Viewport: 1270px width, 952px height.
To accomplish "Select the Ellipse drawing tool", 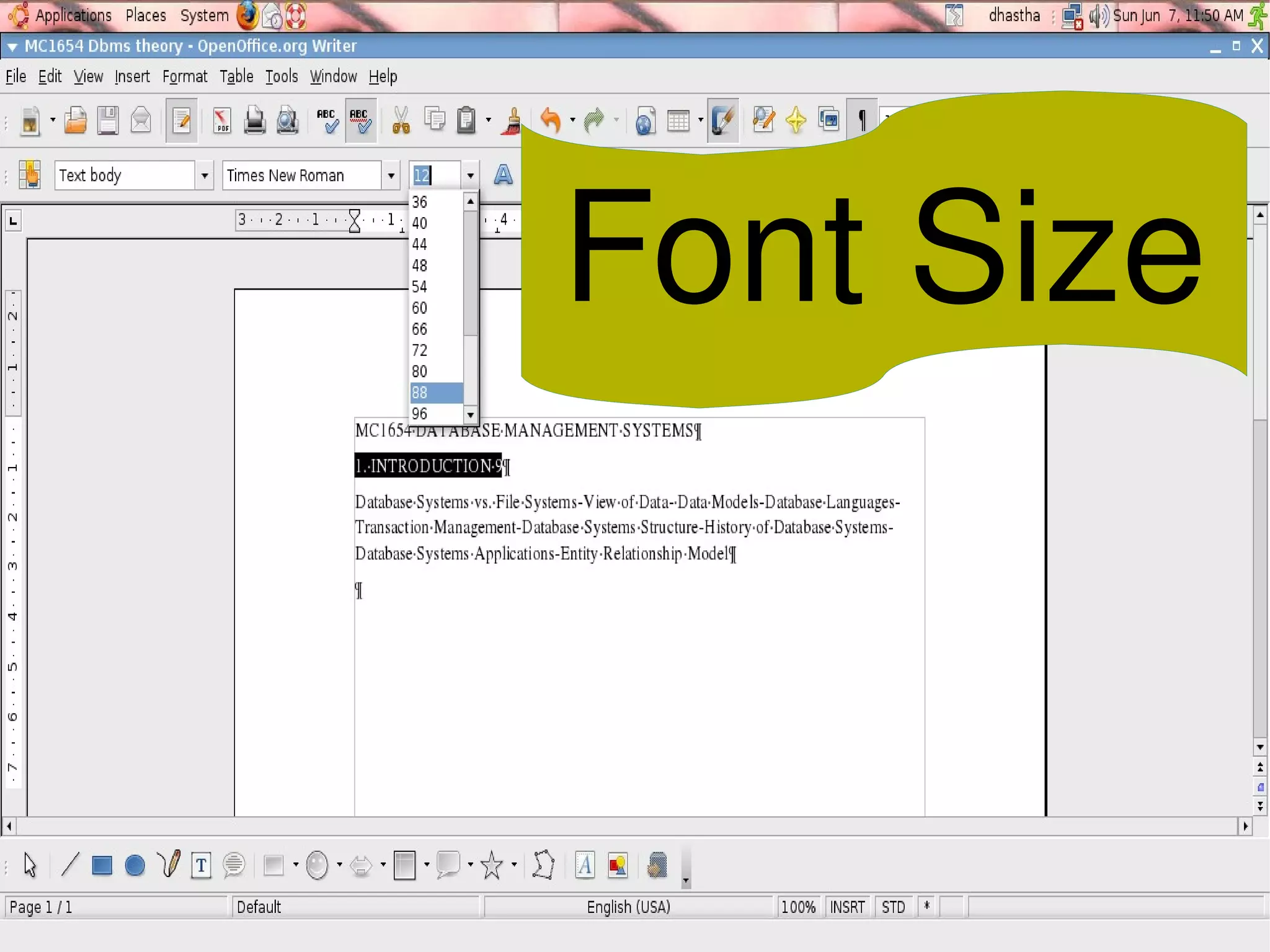I will pos(135,865).
